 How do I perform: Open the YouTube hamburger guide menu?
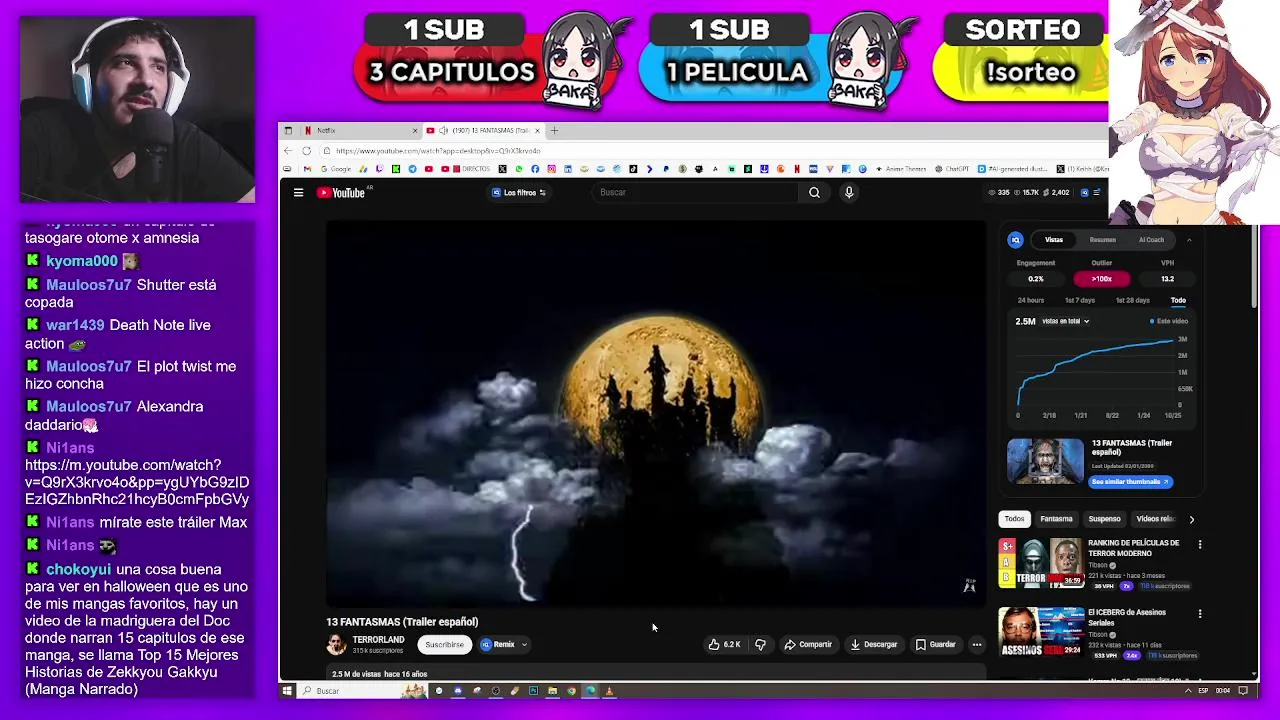click(x=298, y=193)
